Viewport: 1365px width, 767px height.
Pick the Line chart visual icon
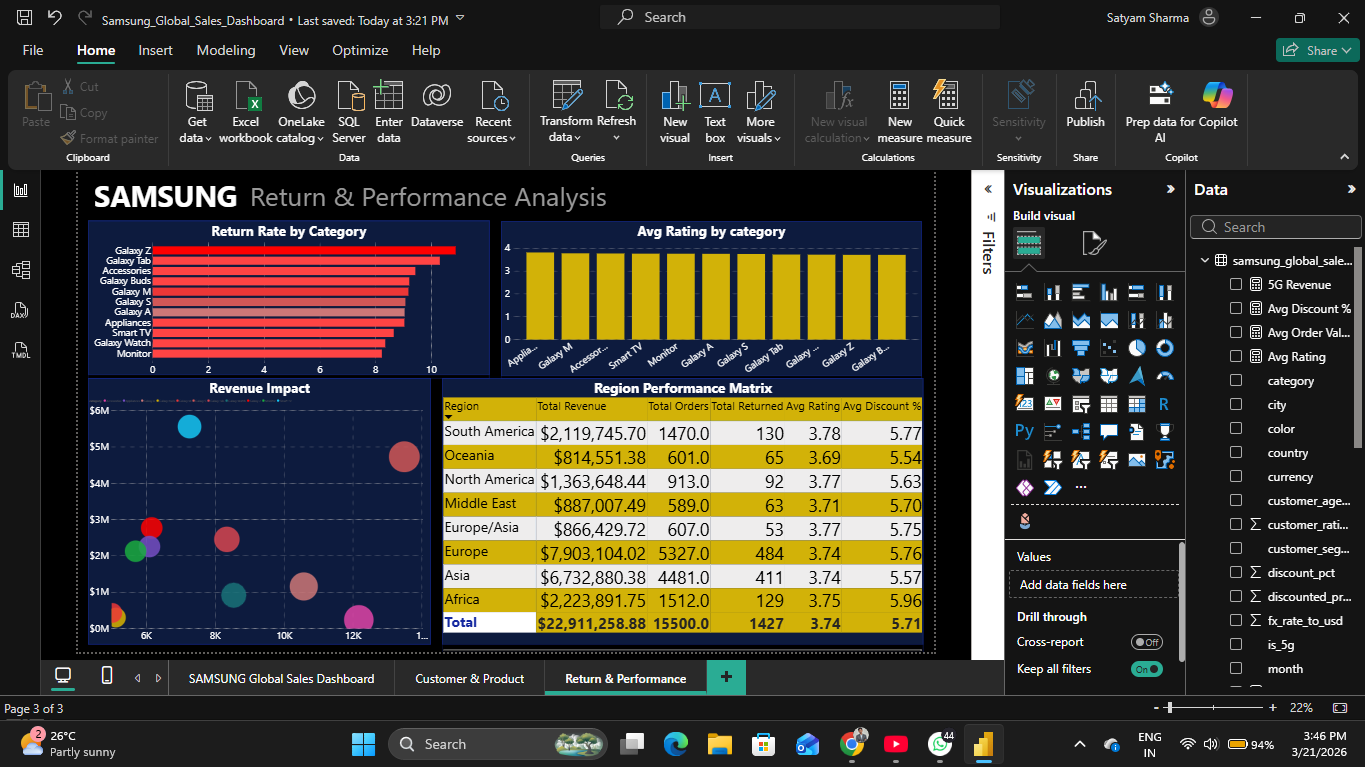click(1024, 320)
